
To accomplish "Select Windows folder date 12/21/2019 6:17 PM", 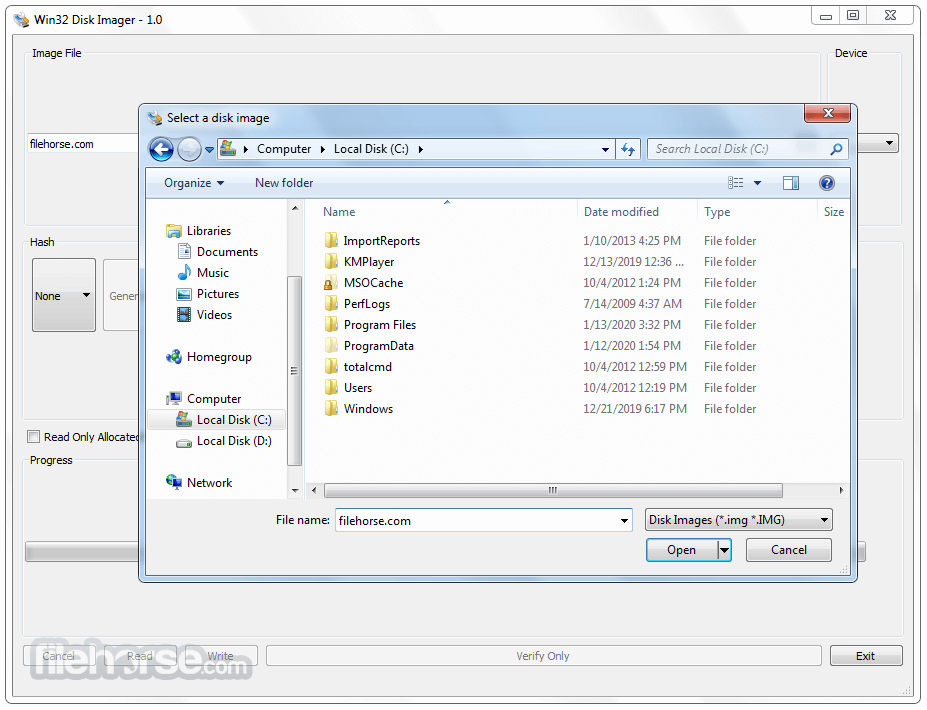I will tap(635, 409).
